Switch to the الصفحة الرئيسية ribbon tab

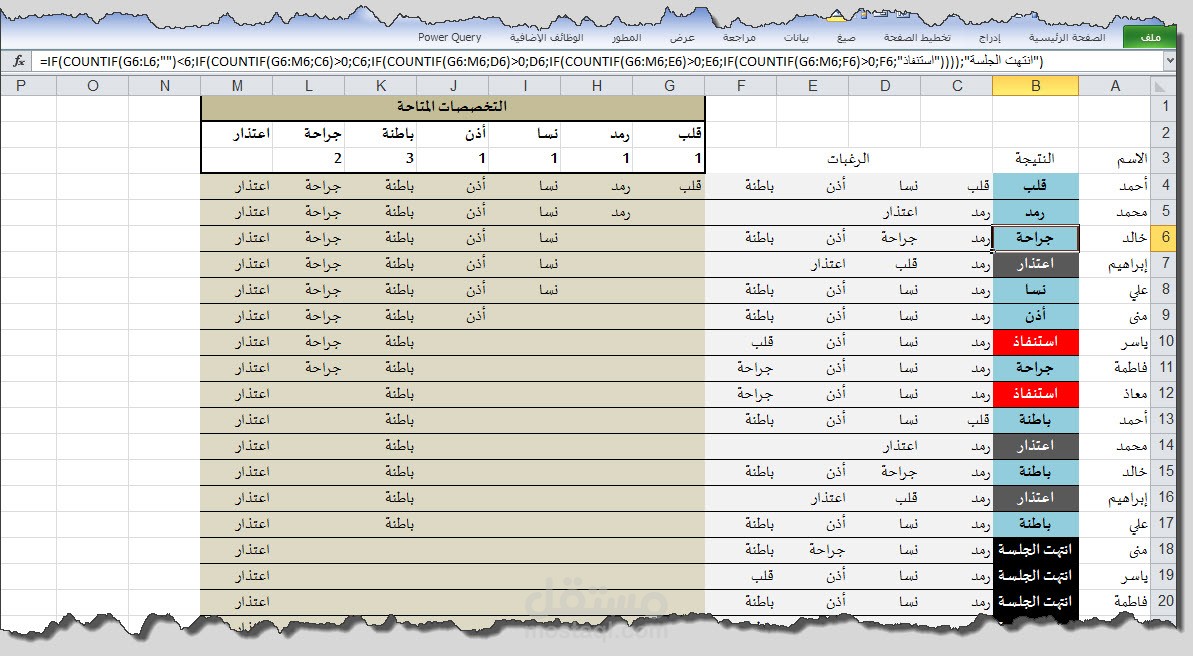pos(1067,37)
